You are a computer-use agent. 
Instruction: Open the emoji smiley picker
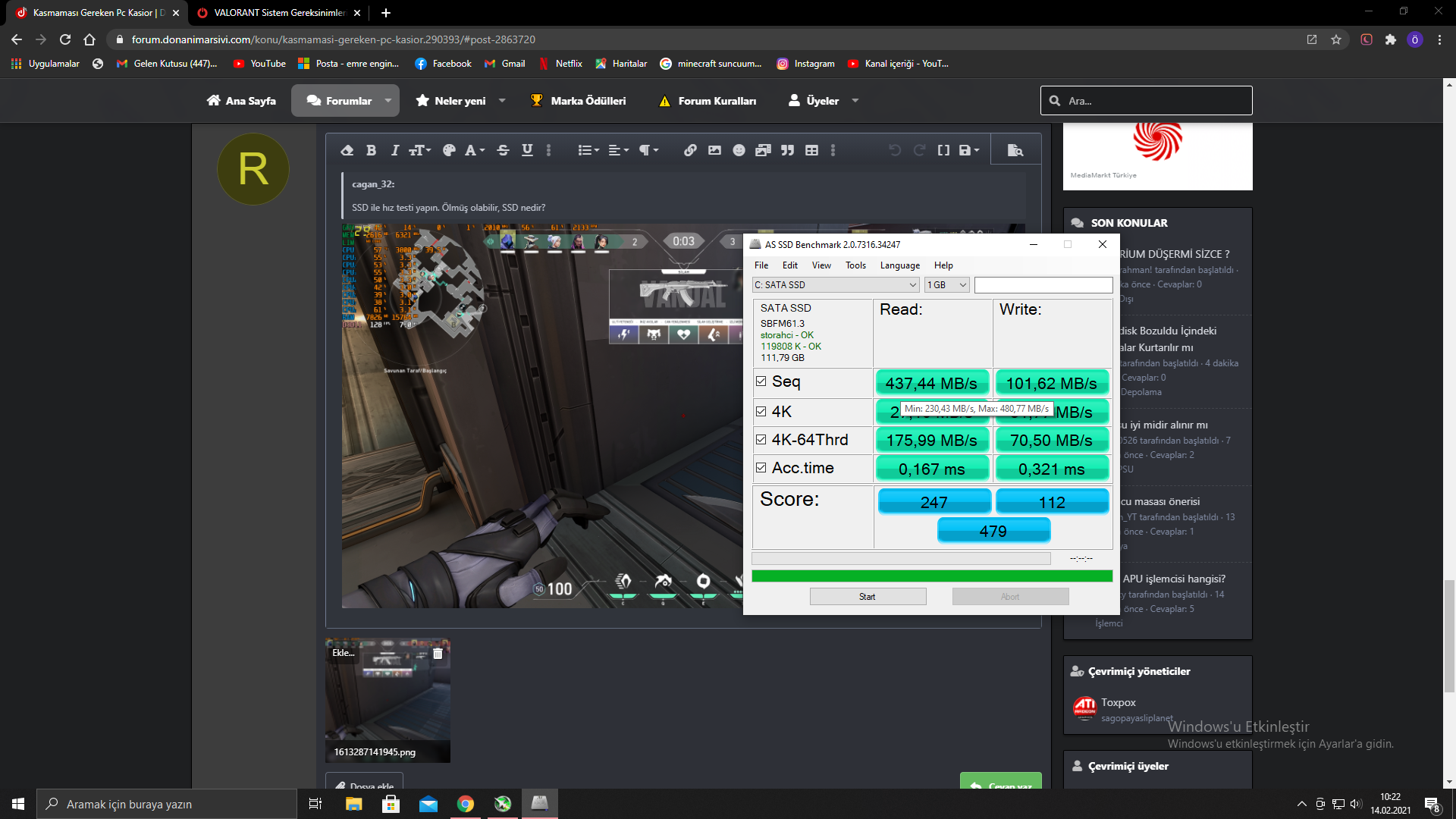click(x=739, y=150)
